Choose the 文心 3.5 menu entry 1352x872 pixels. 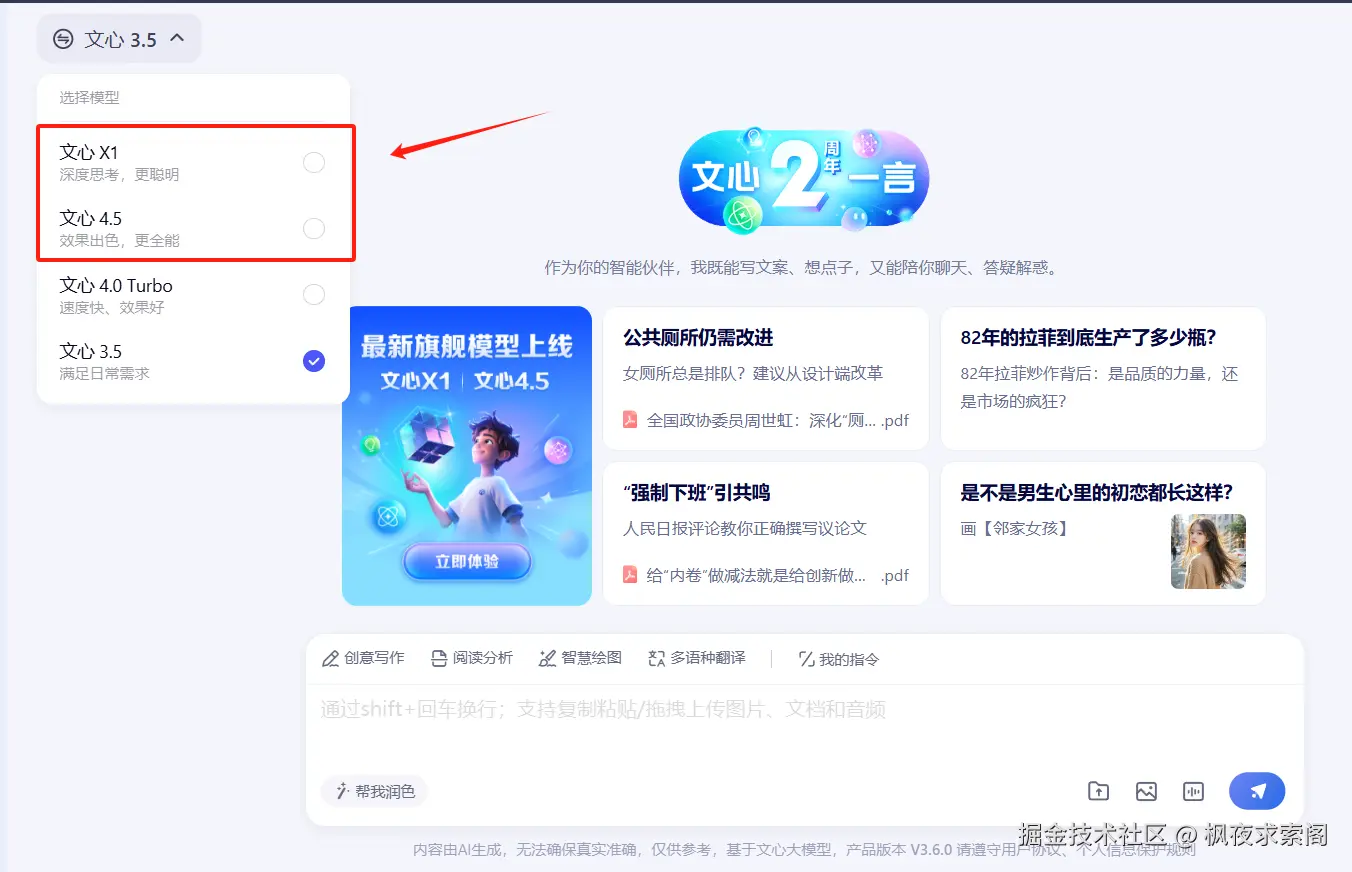(x=193, y=361)
